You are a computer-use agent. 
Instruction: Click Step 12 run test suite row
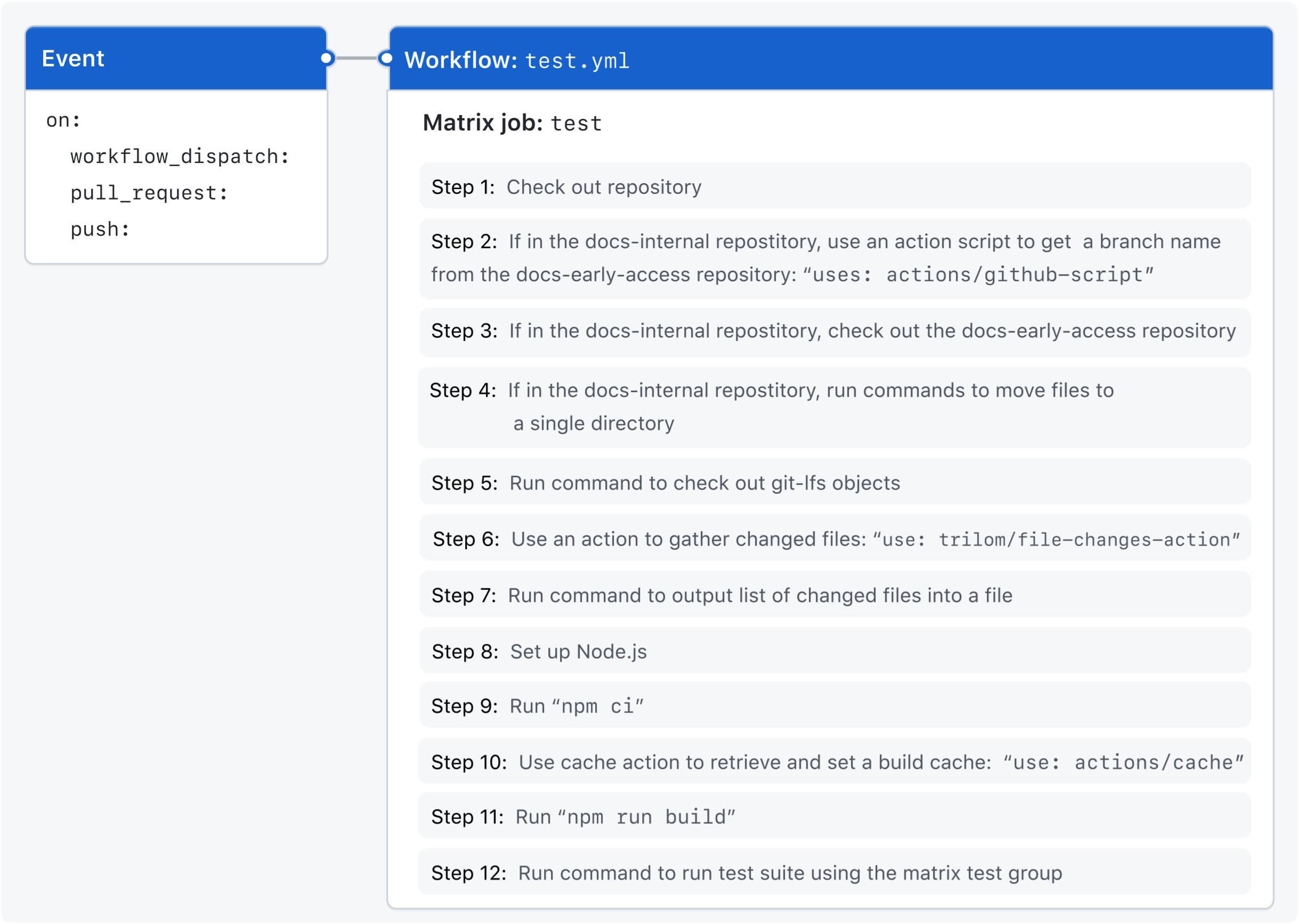coord(834,873)
